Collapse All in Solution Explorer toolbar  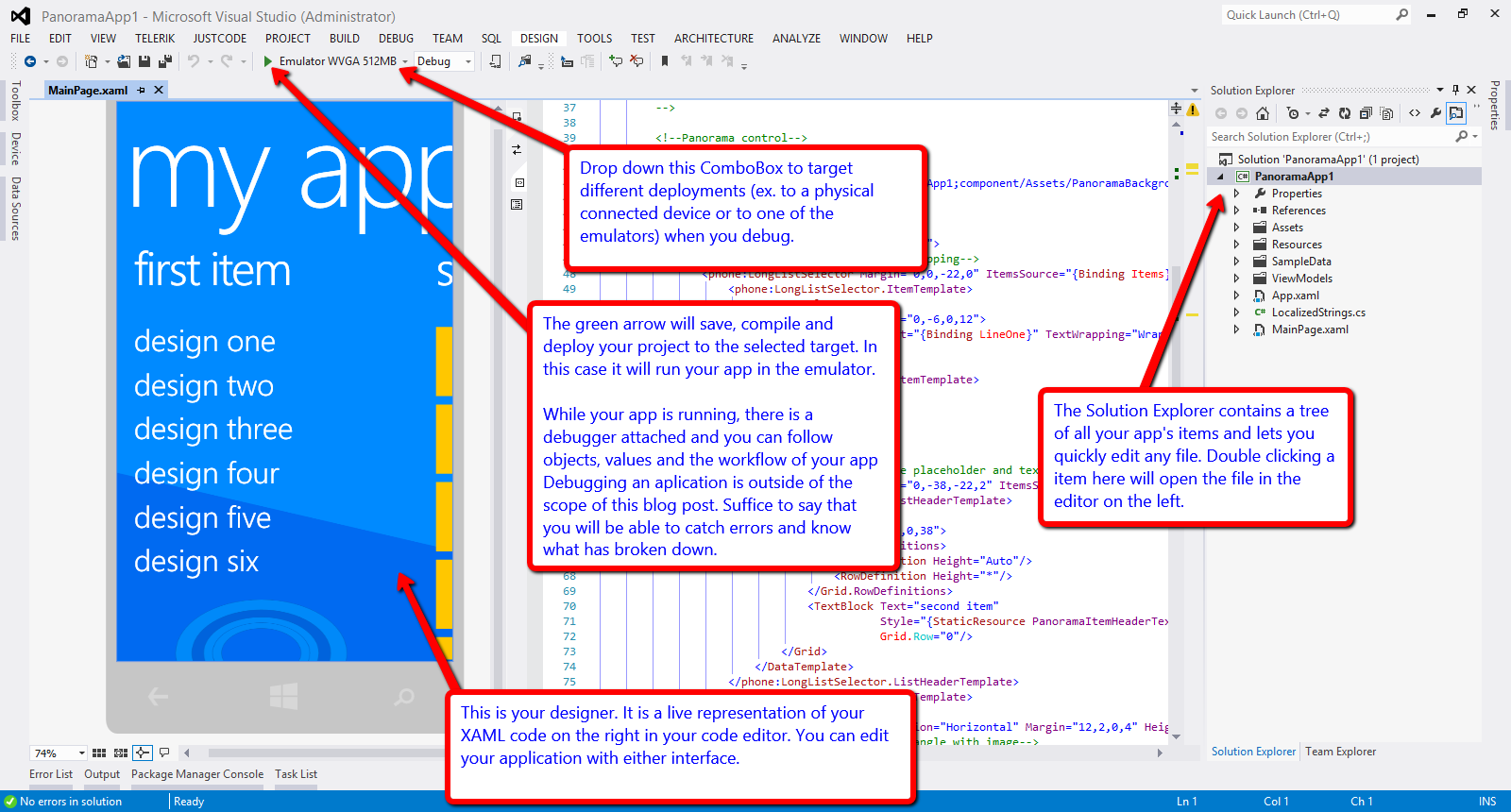(x=1366, y=113)
